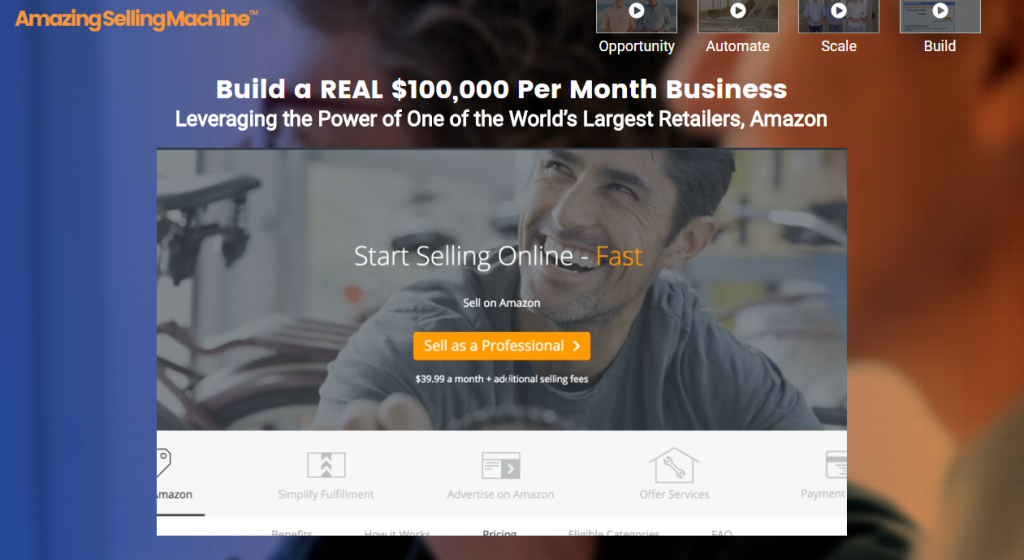Click the Offer Services text label

674,495
